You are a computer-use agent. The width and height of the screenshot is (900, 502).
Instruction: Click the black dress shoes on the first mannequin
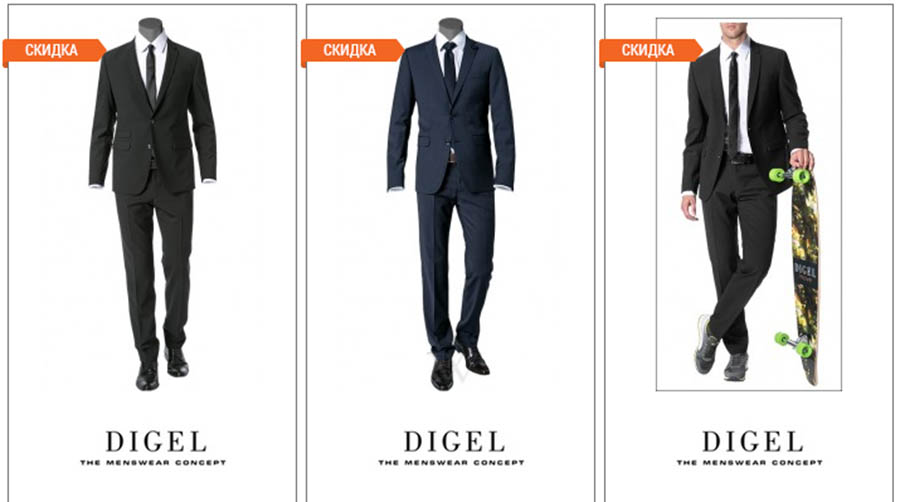pos(162,368)
